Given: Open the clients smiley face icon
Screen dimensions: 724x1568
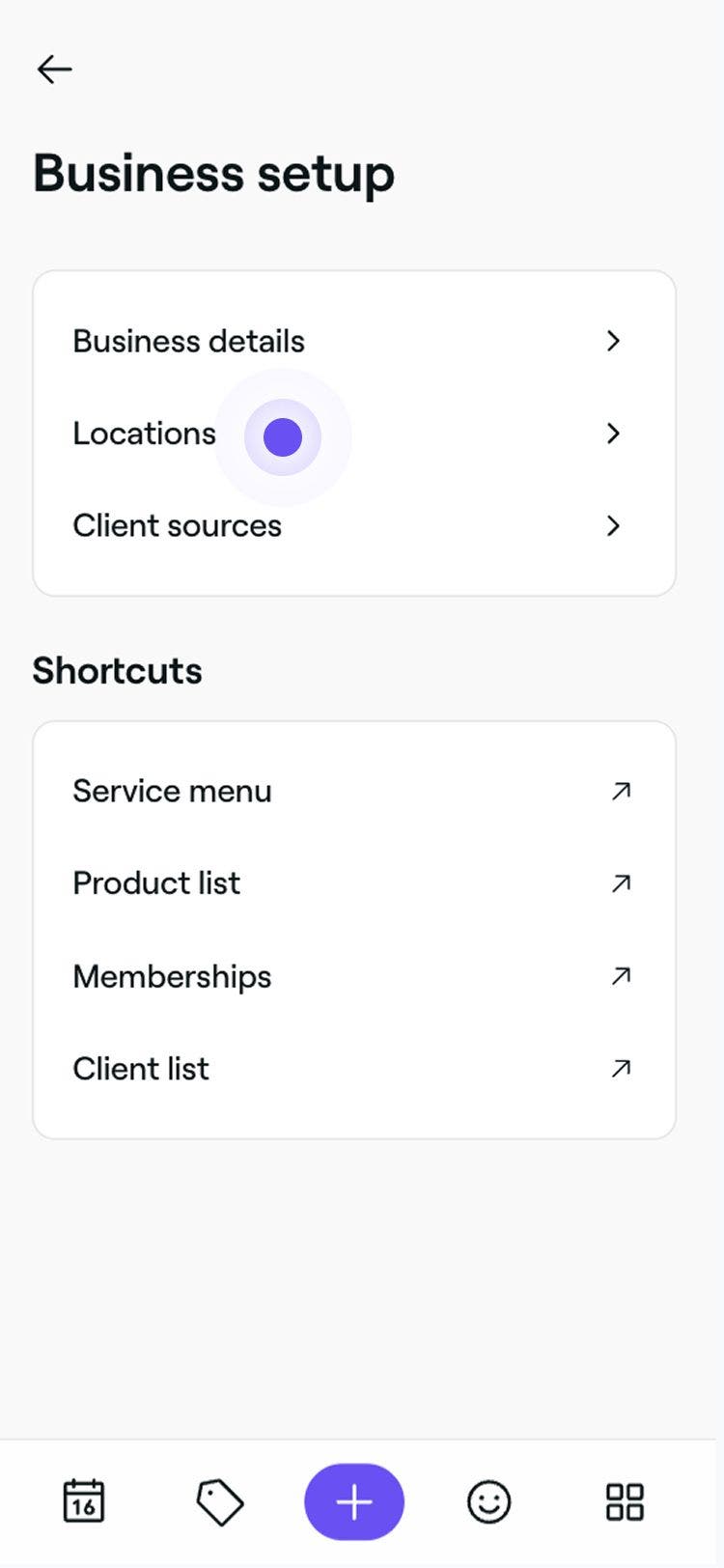Looking at the screenshot, I should 488,1502.
